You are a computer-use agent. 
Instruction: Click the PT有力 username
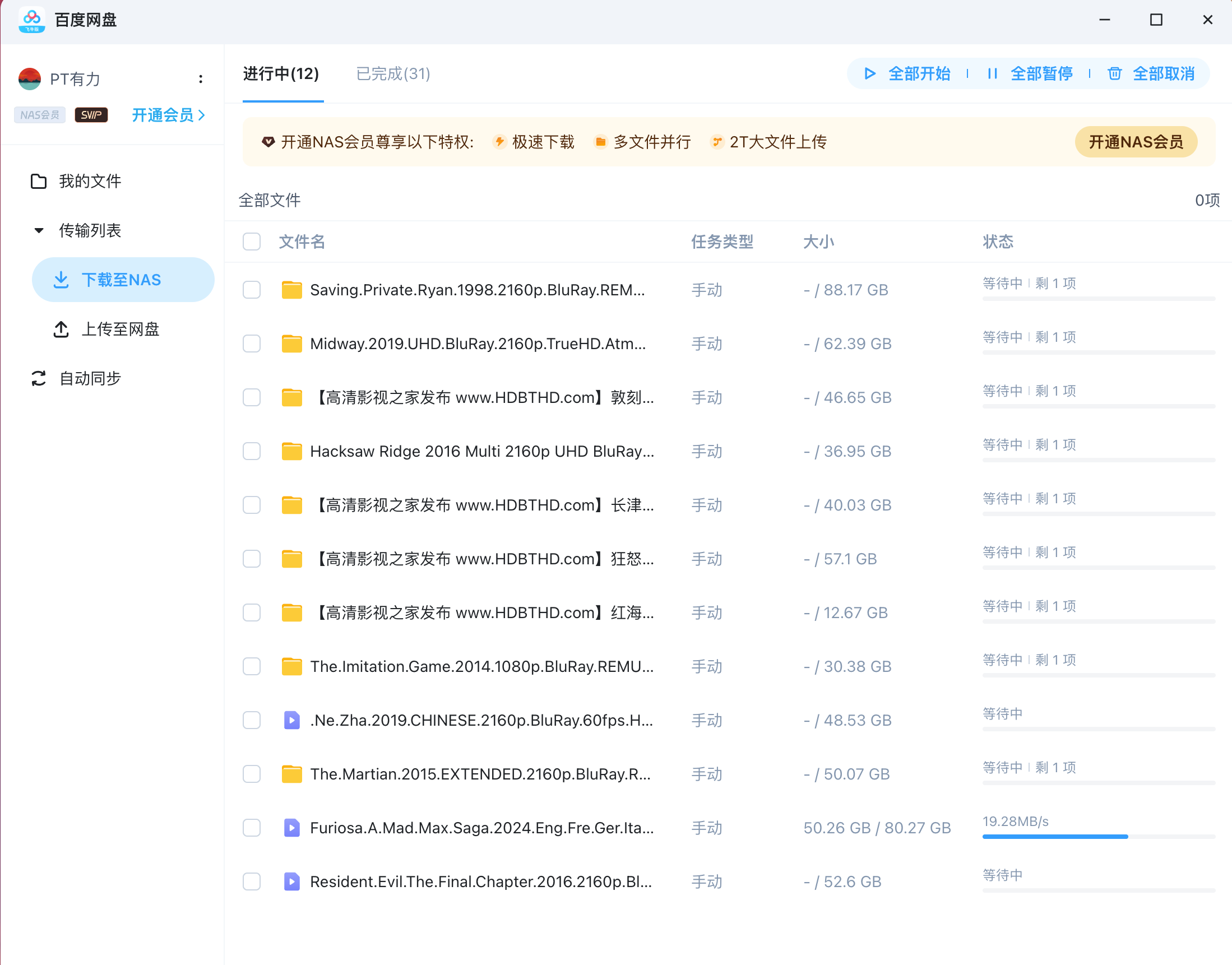coord(75,79)
